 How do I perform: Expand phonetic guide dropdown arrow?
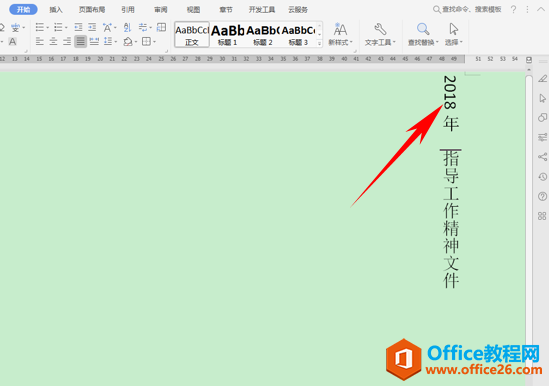[x=23, y=28]
